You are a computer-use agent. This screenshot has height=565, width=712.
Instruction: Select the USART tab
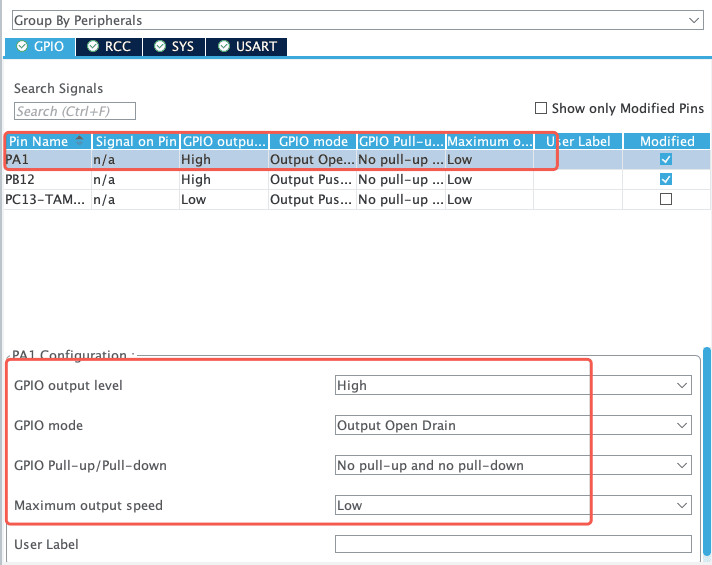(247, 46)
